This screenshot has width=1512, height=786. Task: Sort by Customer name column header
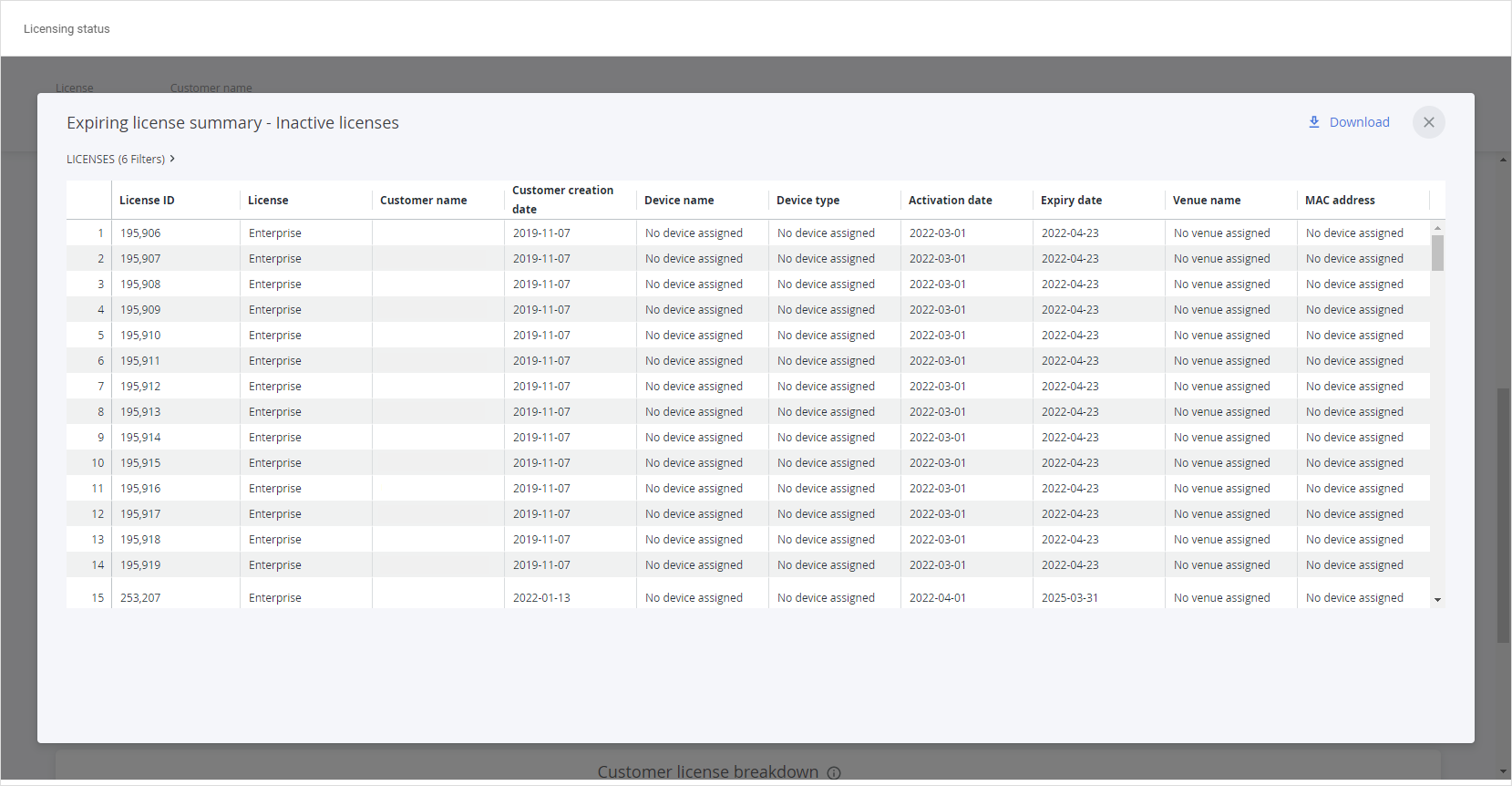click(423, 200)
